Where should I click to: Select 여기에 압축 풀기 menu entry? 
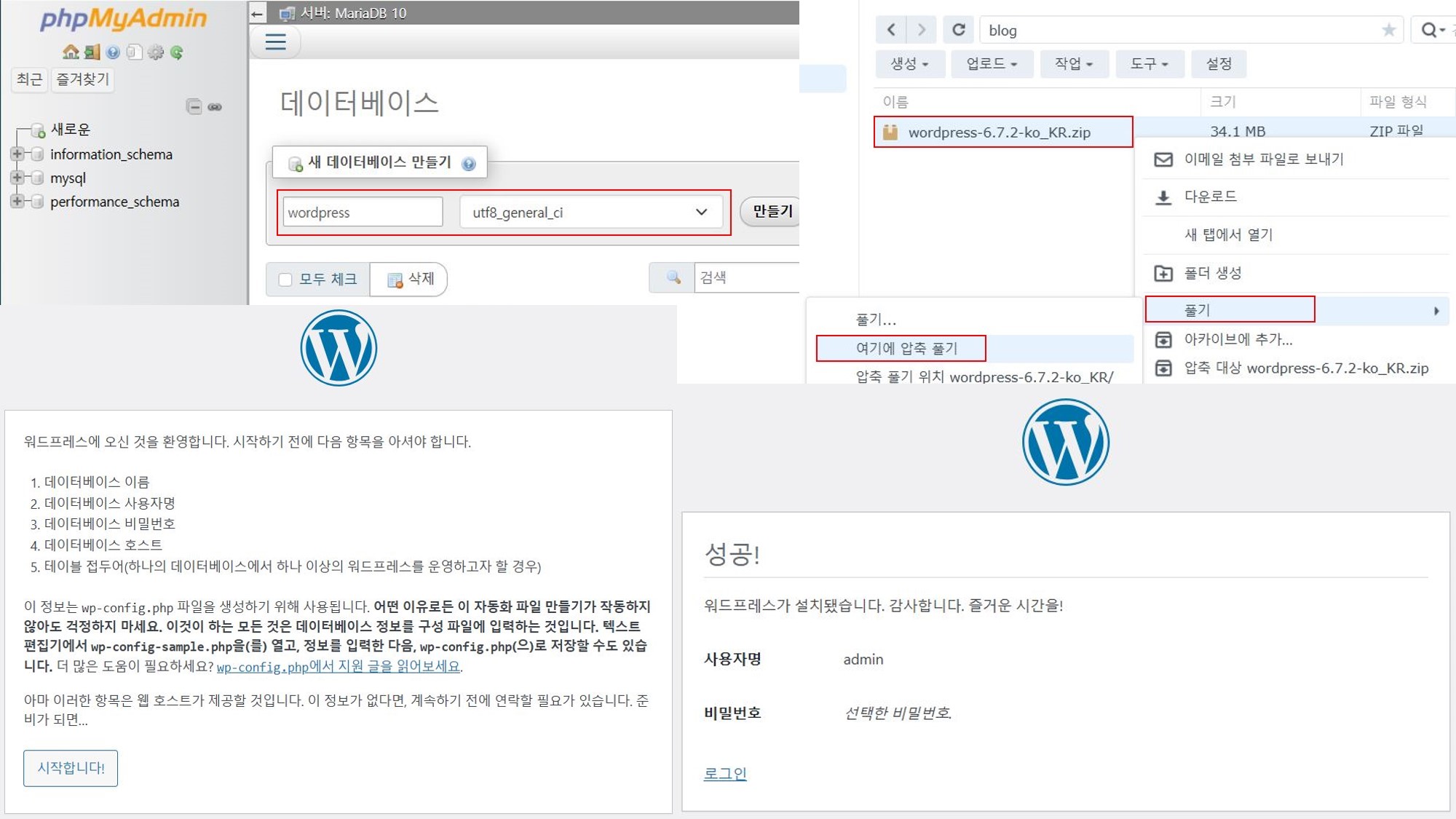(906, 348)
